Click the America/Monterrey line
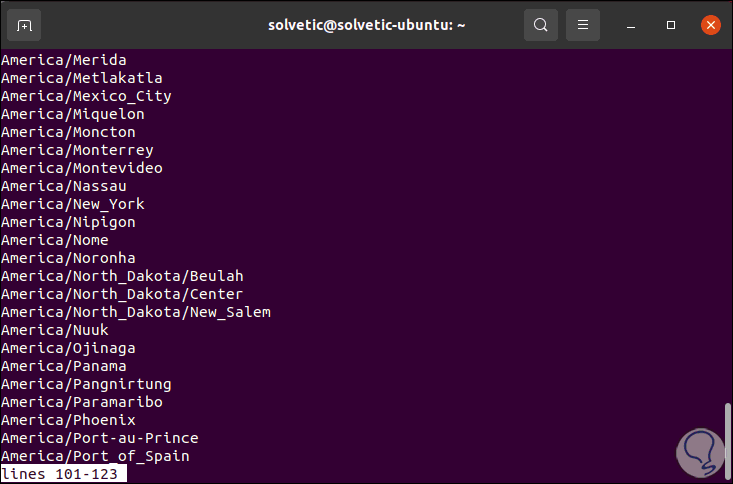 tap(77, 150)
